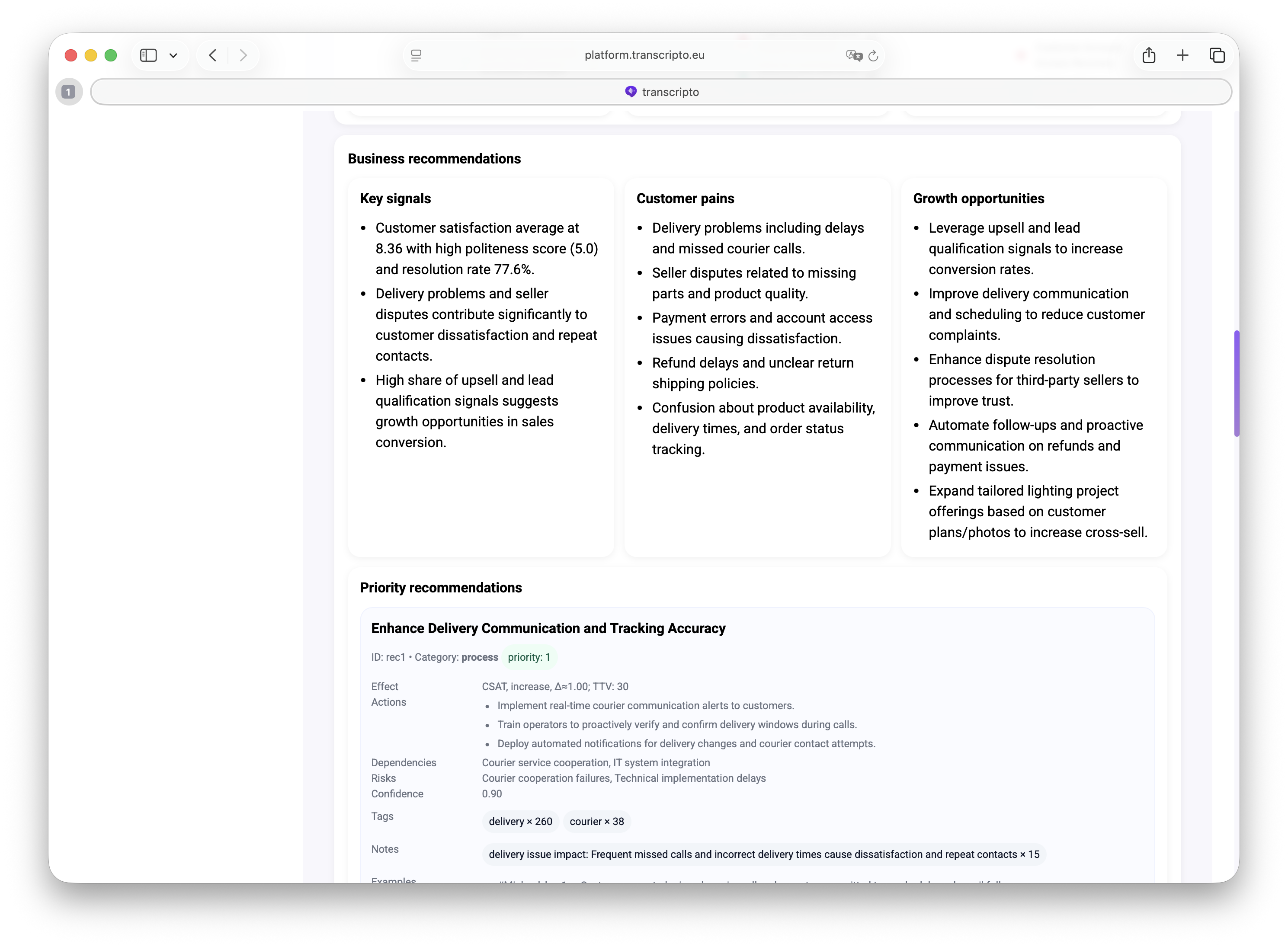1288x947 pixels.
Task: Click the priority: 1 badge
Action: [529, 657]
